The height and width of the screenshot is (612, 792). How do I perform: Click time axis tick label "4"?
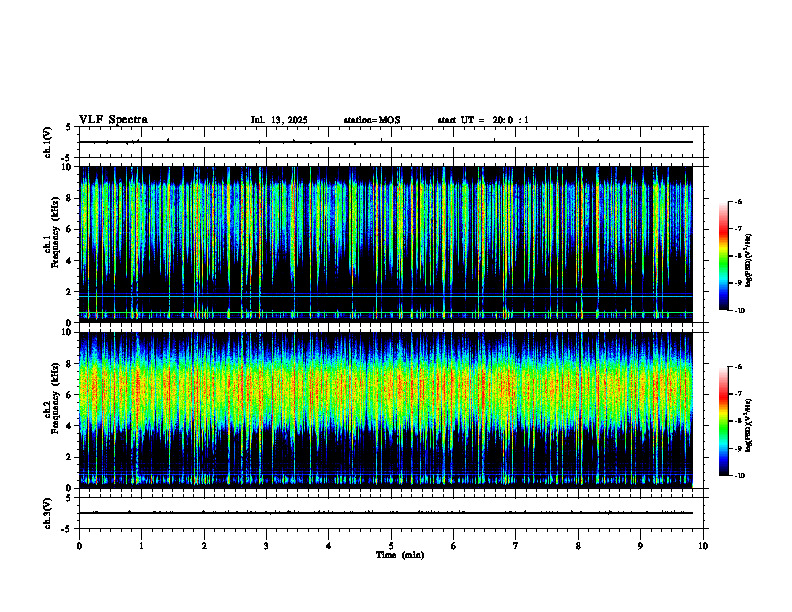tap(328, 546)
